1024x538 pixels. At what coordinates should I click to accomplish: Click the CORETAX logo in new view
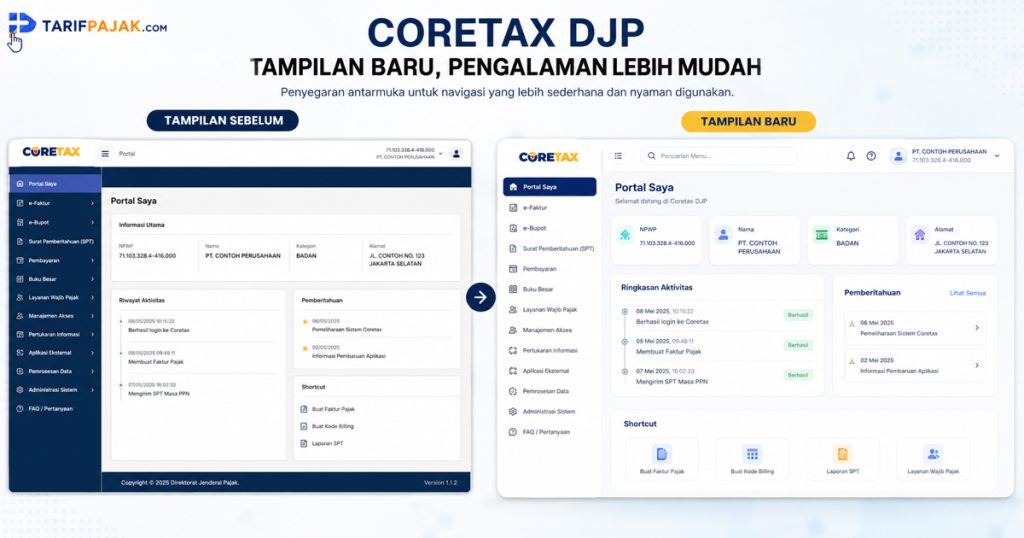point(549,157)
